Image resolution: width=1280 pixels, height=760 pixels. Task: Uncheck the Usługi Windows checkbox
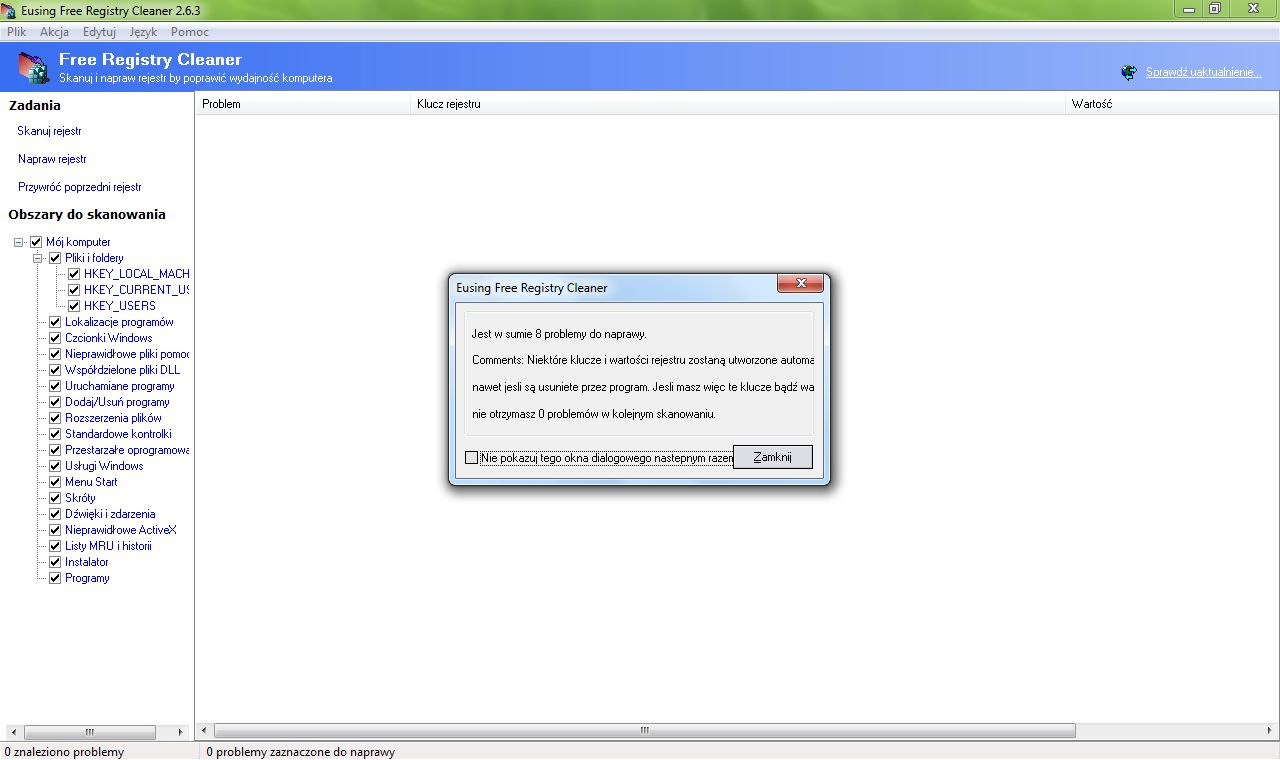click(x=55, y=466)
